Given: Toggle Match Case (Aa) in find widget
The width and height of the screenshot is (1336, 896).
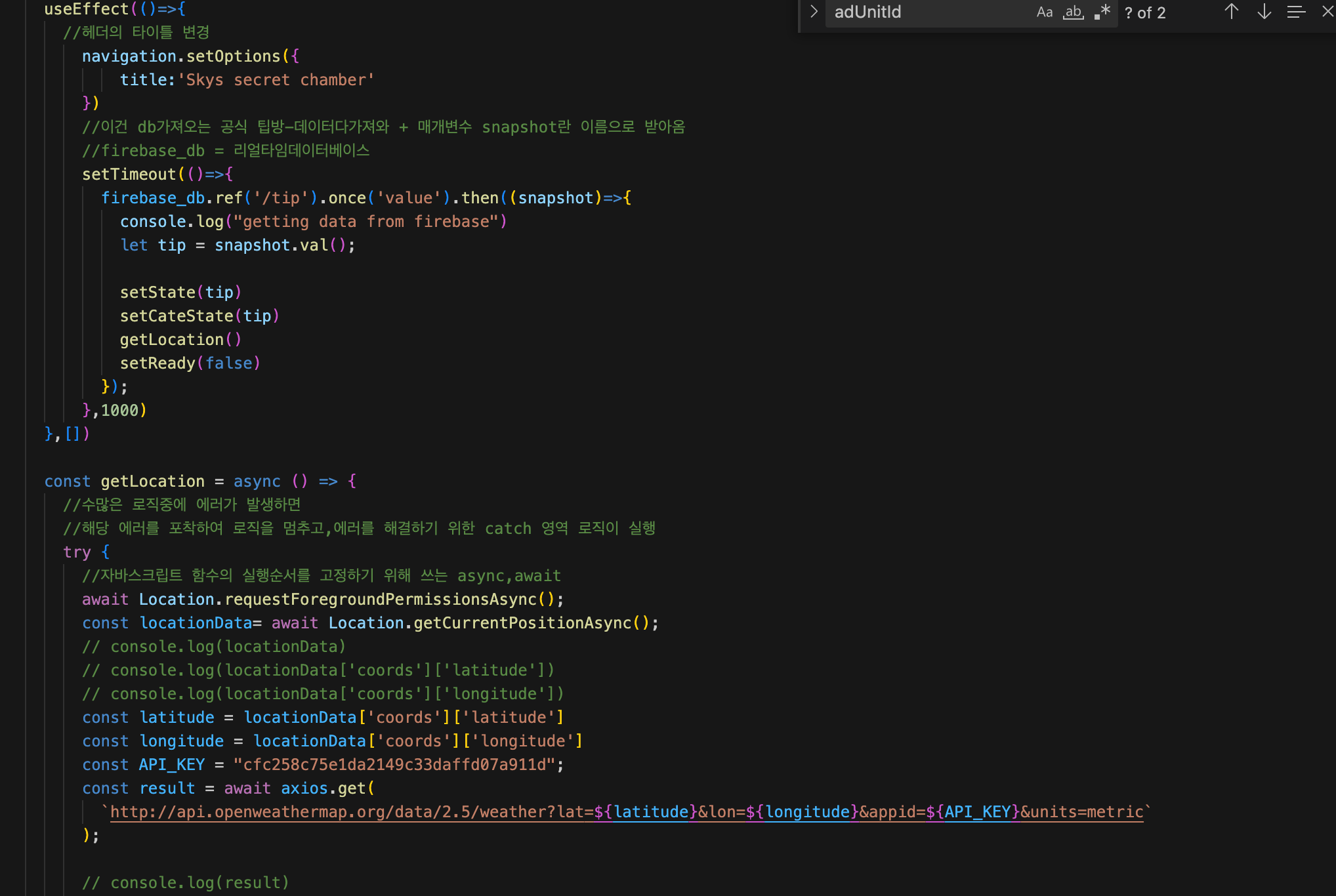Looking at the screenshot, I should pyautogui.click(x=1044, y=12).
